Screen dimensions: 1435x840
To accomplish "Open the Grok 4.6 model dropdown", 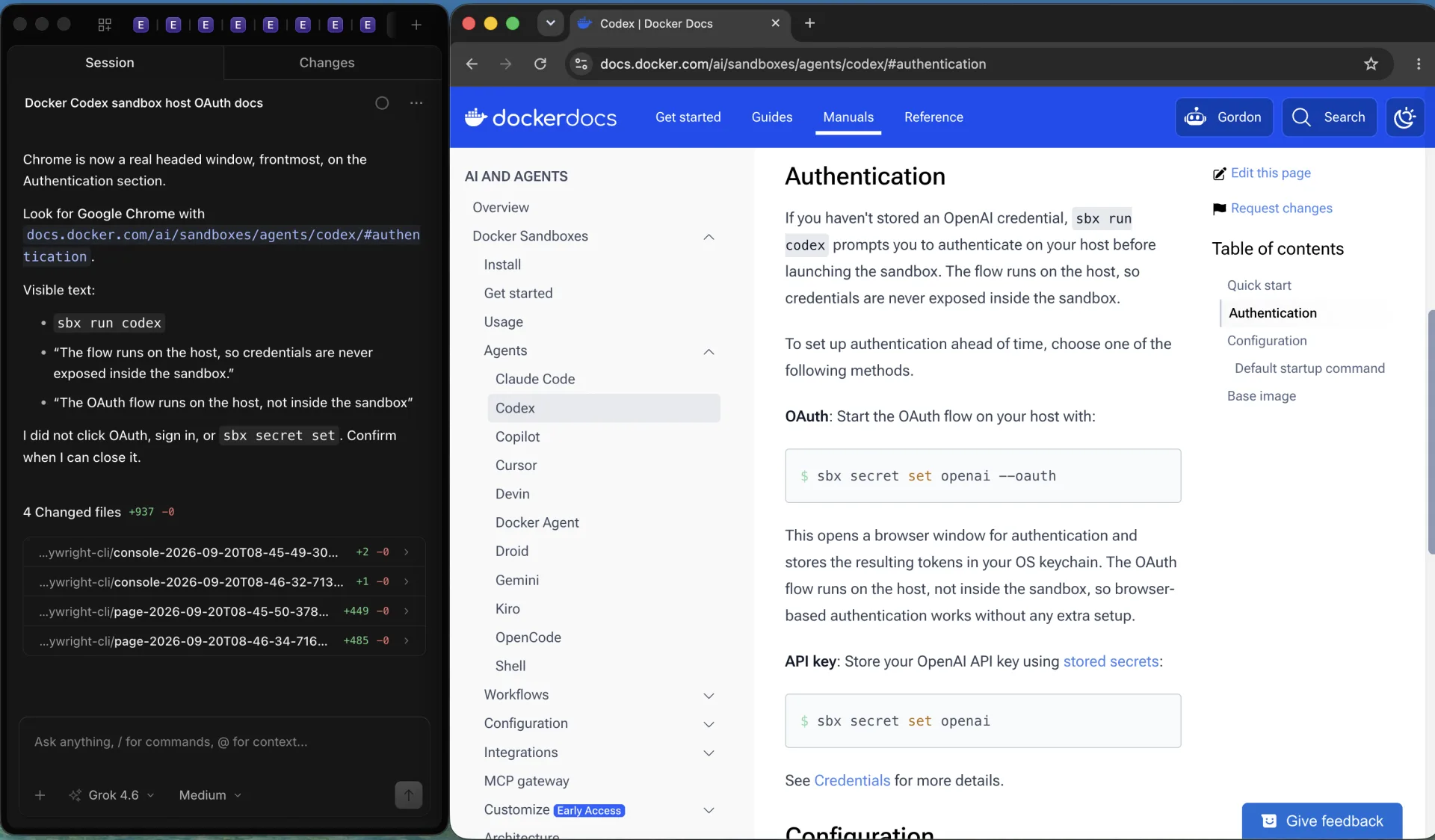I will coord(112,795).
